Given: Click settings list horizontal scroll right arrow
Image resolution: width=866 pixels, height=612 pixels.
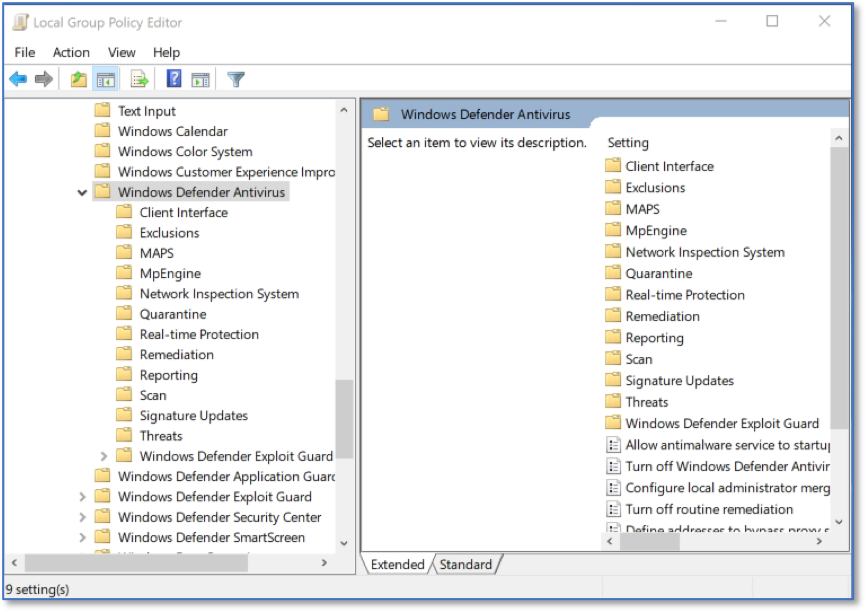Looking at the screenshot, I should point(819,541).
